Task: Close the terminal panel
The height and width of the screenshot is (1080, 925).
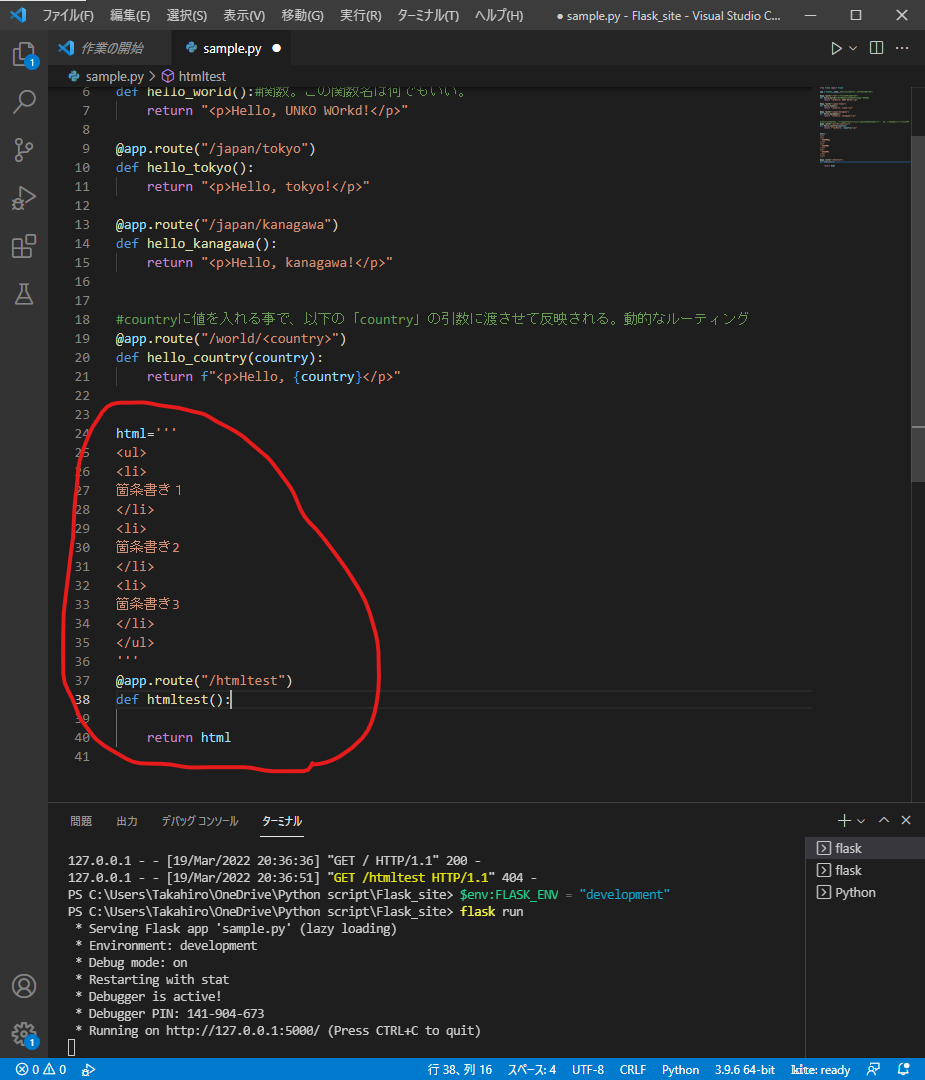Action: point(906,820)
